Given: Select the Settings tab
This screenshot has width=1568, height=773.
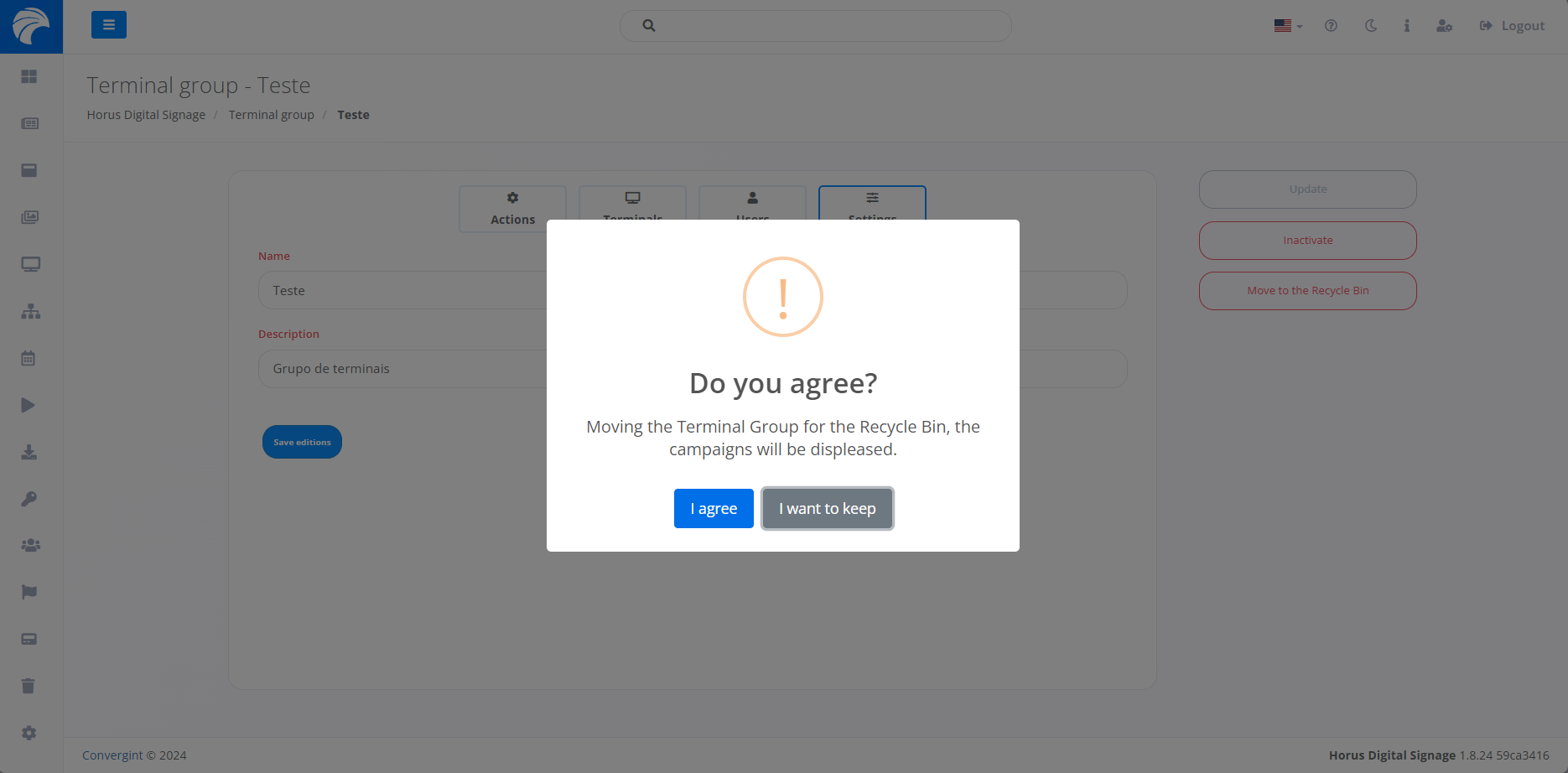Looking at the screenshot, I should pos(872,203).
